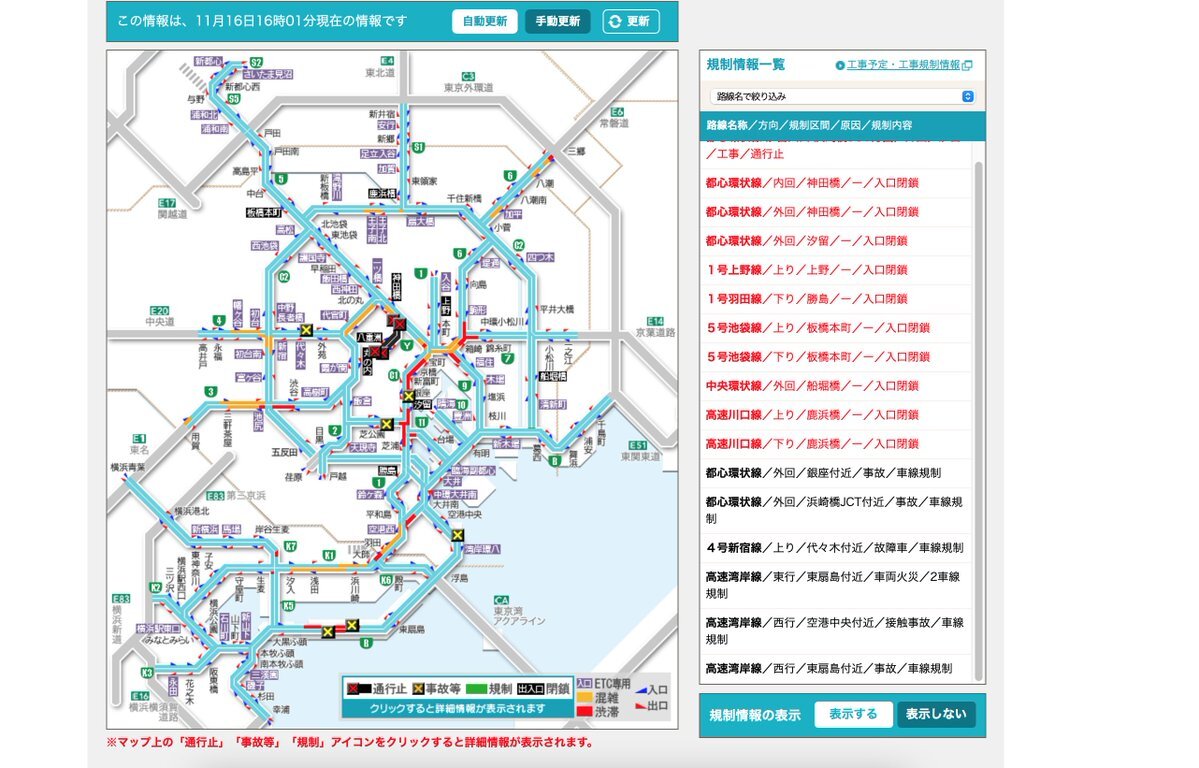1199x768 pixels.
Task: Select 都心環状線 内回 神田橋 入口閉鎖 row
Action: pyautogui.click(x=837, y=183)
